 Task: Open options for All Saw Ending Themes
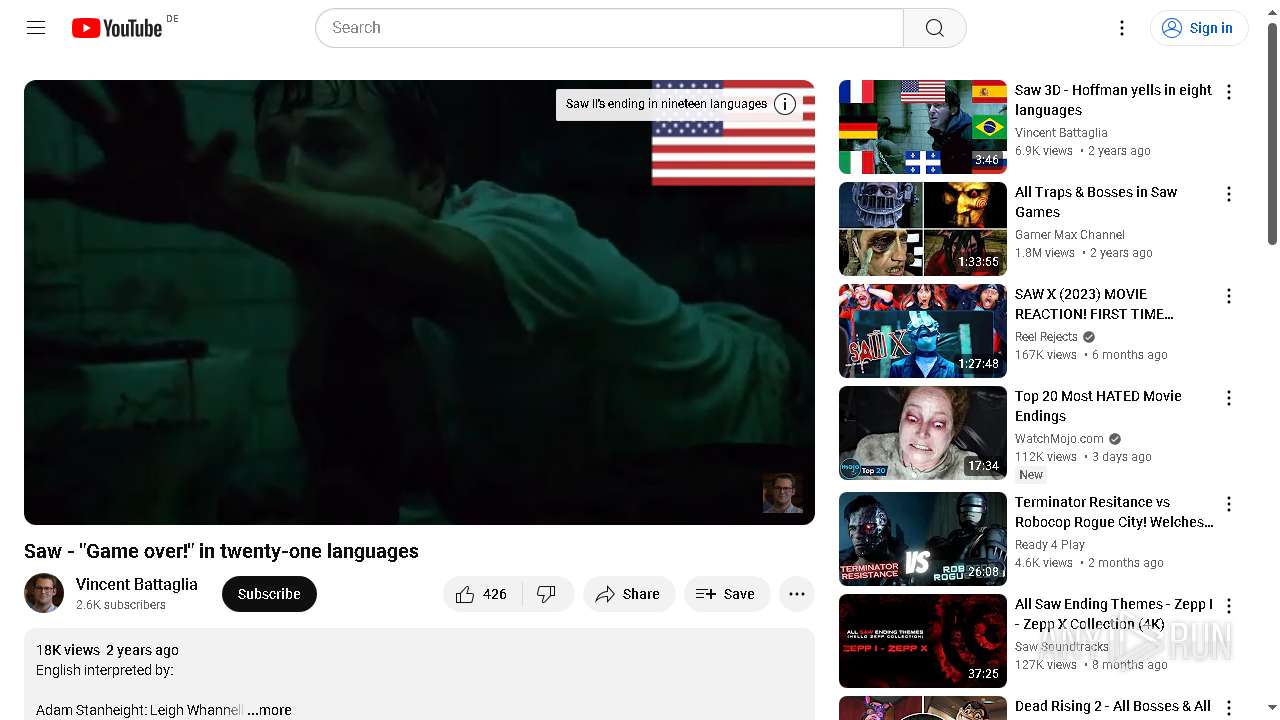(1229, 606)
